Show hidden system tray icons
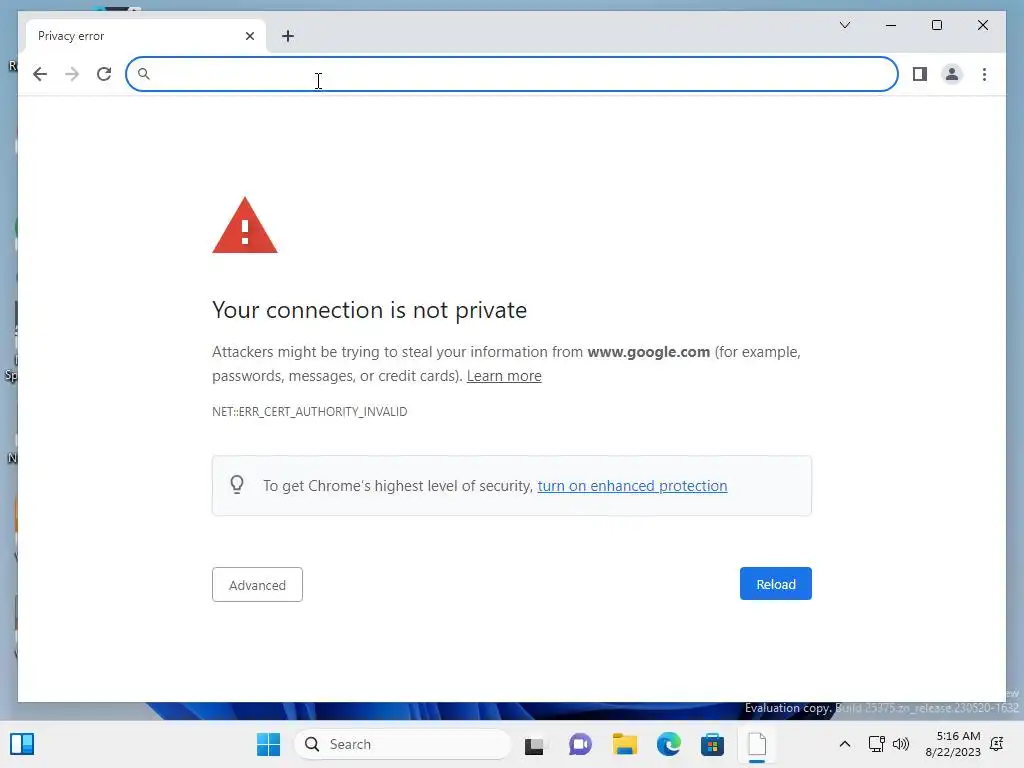Image resolution: width=1024 pixels, height=768 pixels. pos(844,744)
